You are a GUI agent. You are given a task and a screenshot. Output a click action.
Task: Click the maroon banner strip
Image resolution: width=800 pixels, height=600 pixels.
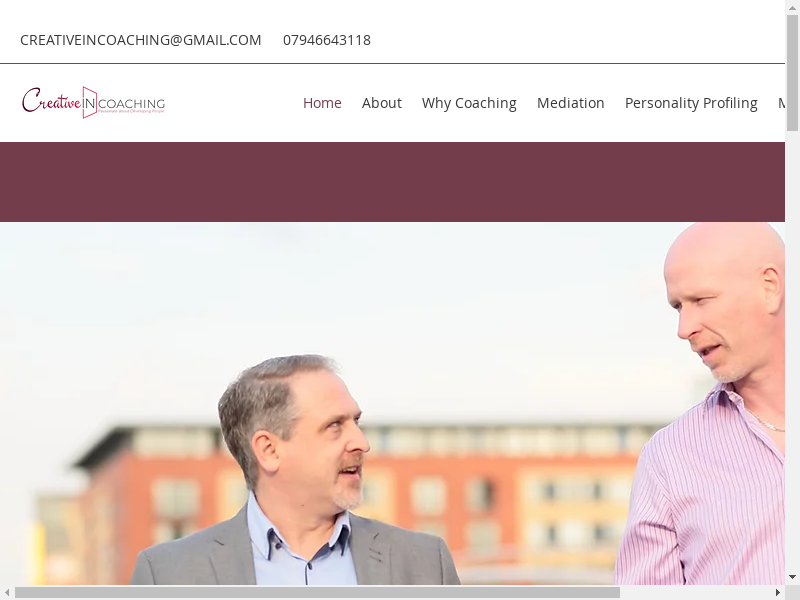[392, 182]
